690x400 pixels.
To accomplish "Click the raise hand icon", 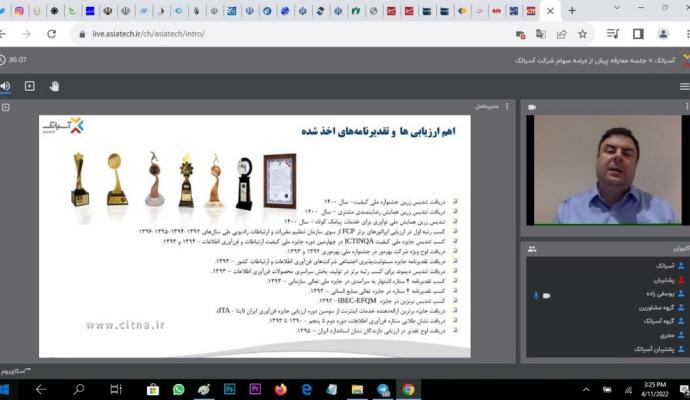I will [54, 86].
